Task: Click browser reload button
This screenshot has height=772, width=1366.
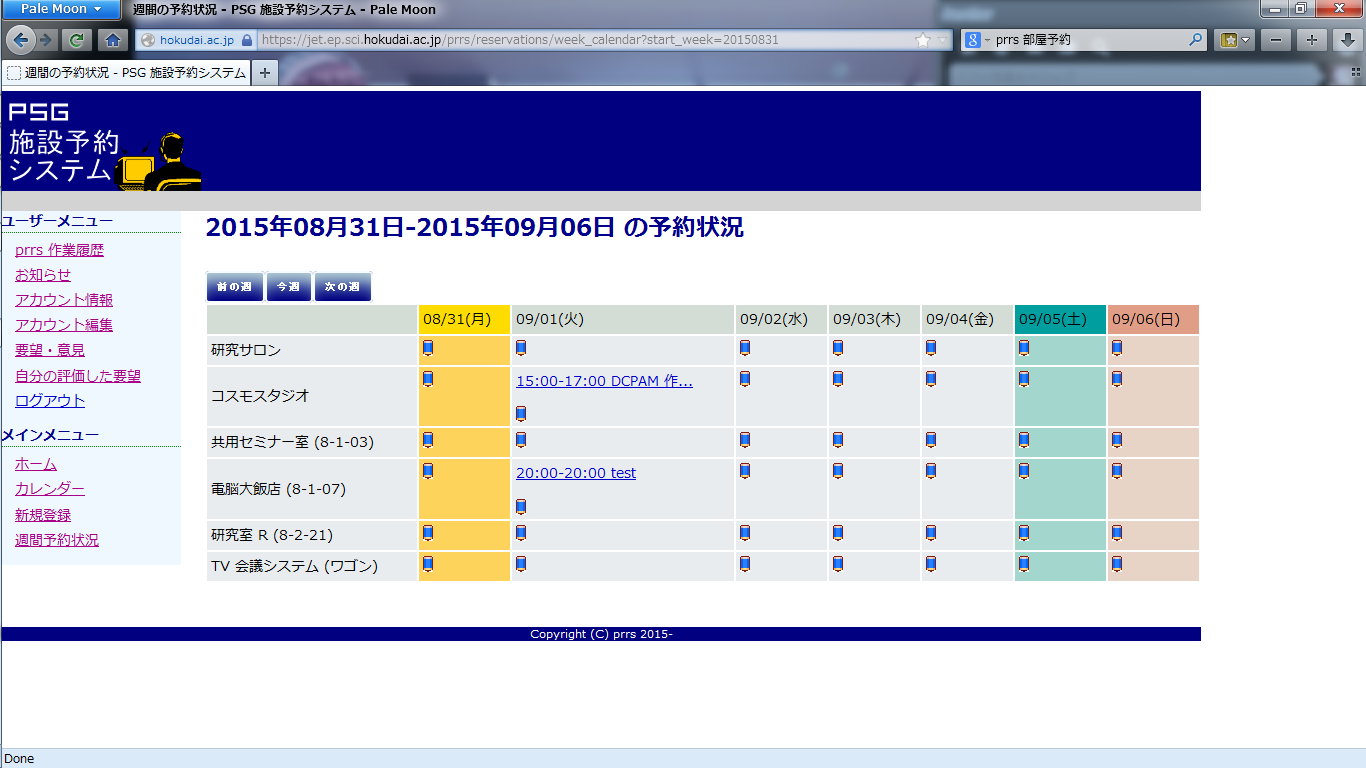Action: point(75,40)
